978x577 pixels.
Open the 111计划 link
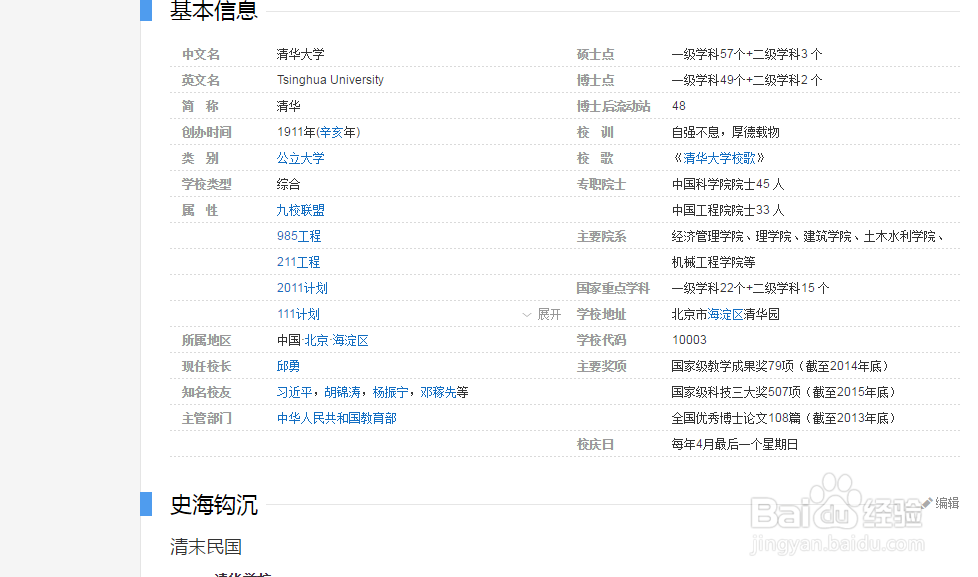point(298,314)
